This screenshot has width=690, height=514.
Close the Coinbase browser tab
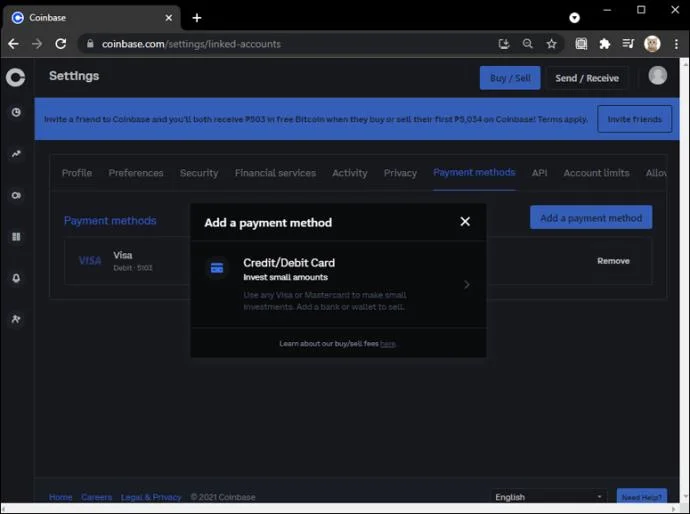click(x=169, y=18)
